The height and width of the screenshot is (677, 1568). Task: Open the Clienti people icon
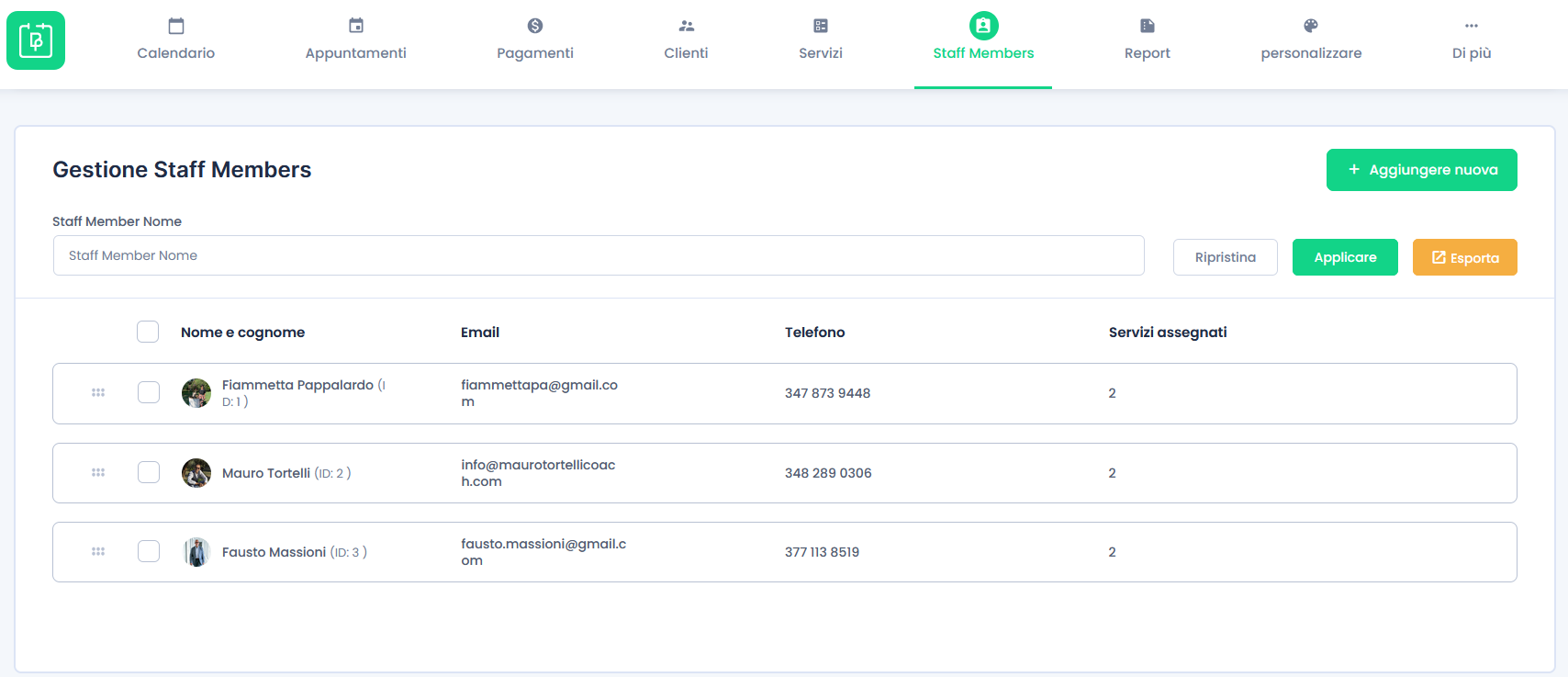tap(686, 26)
